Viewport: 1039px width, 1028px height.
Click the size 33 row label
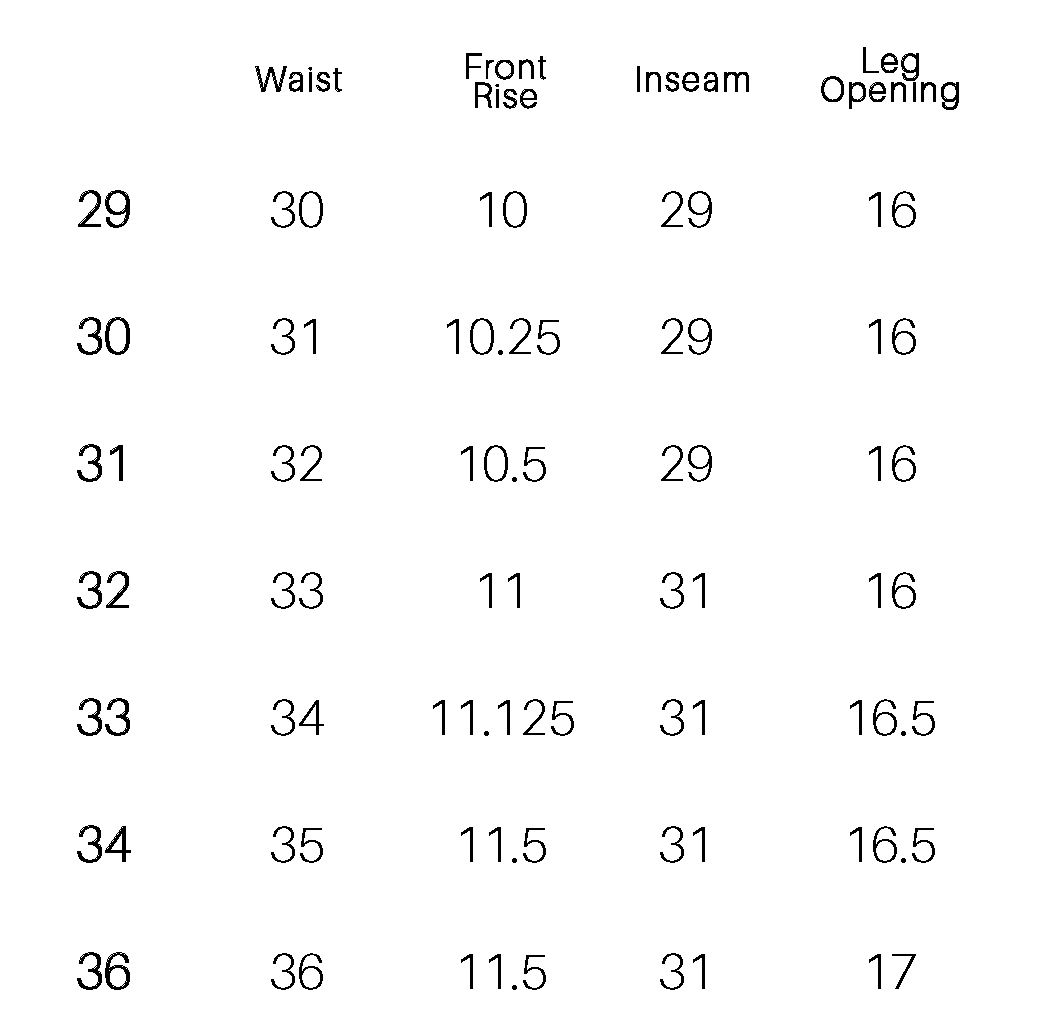click(103, 719)
